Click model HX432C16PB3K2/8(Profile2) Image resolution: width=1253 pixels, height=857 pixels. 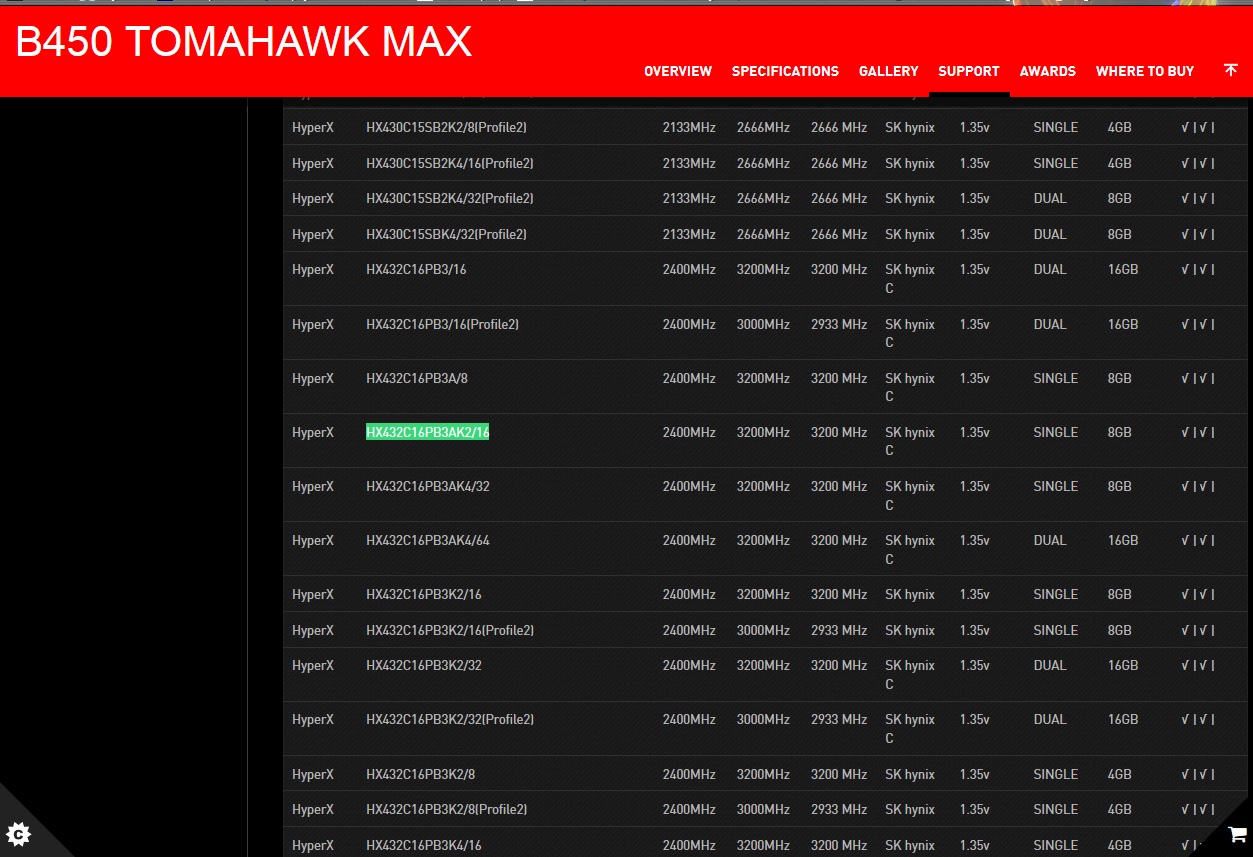click(x=446, y=809)
